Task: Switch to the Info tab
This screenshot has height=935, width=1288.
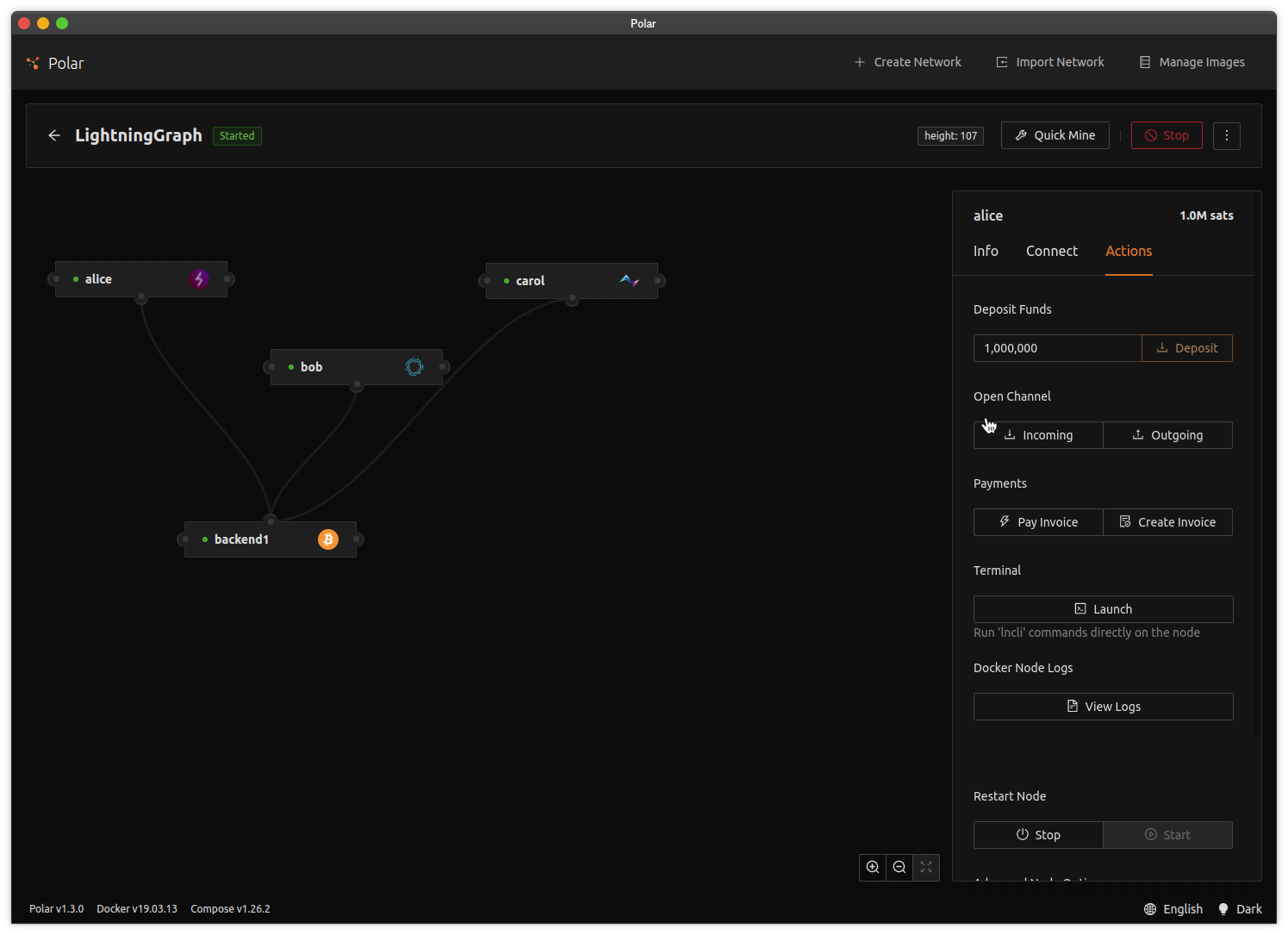Action: click(986, 251)
